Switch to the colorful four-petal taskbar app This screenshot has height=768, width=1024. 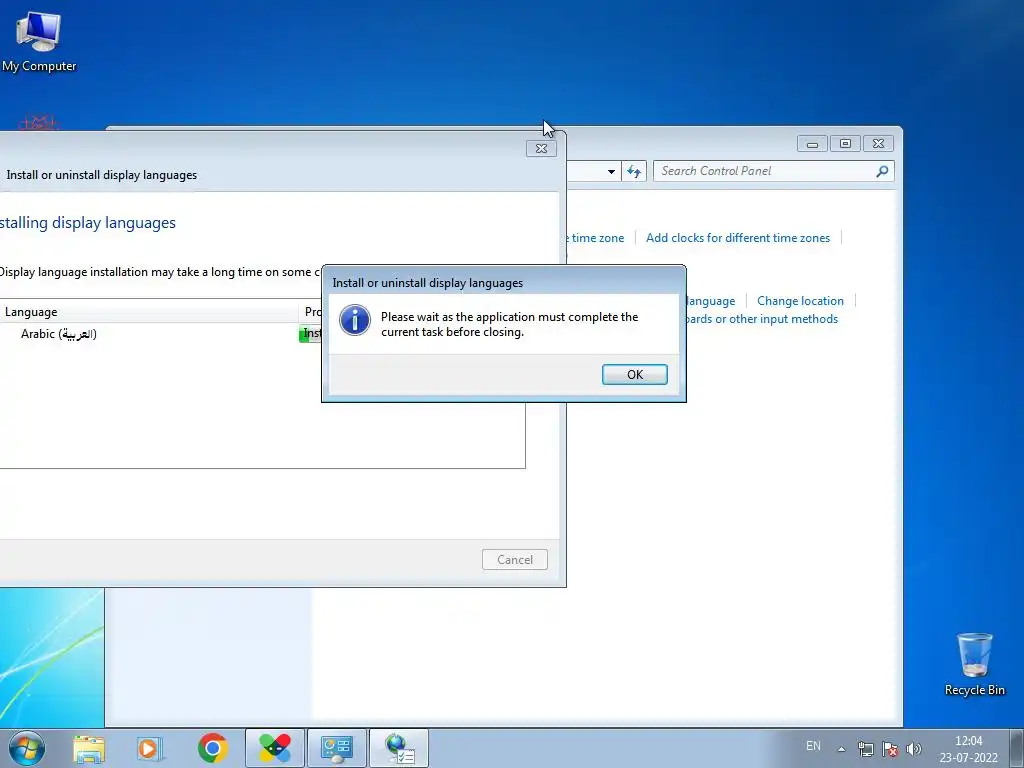pyautogui.click(x=275, y=748)
